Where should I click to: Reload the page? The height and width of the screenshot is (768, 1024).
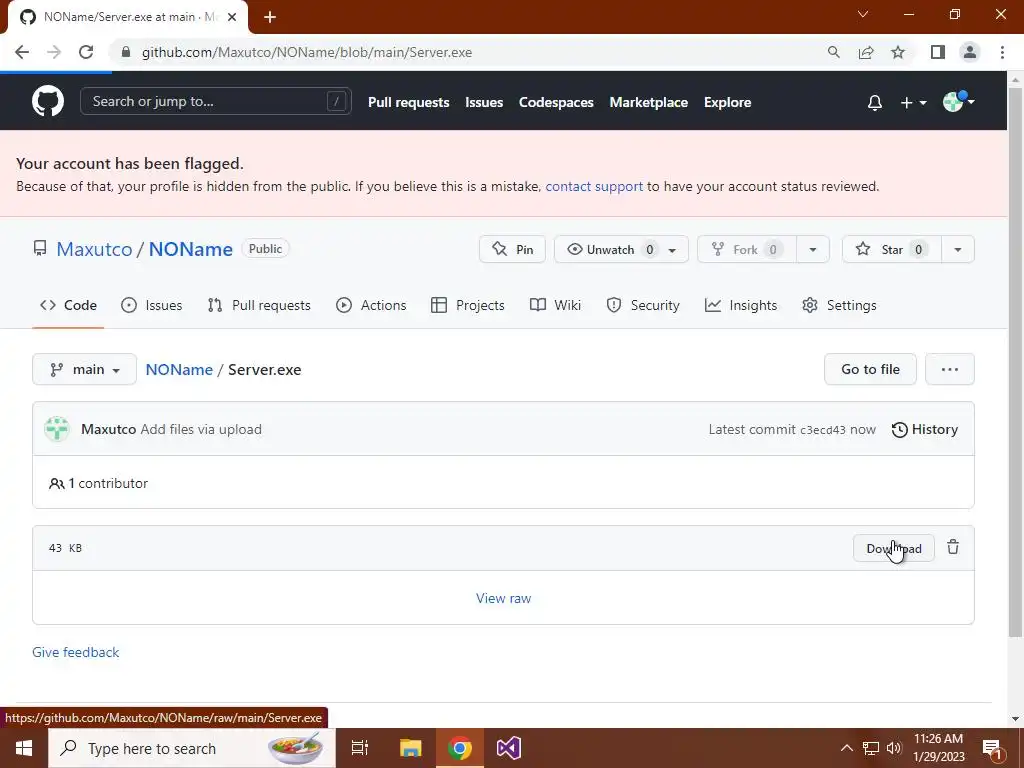click(x=86, y=52)
